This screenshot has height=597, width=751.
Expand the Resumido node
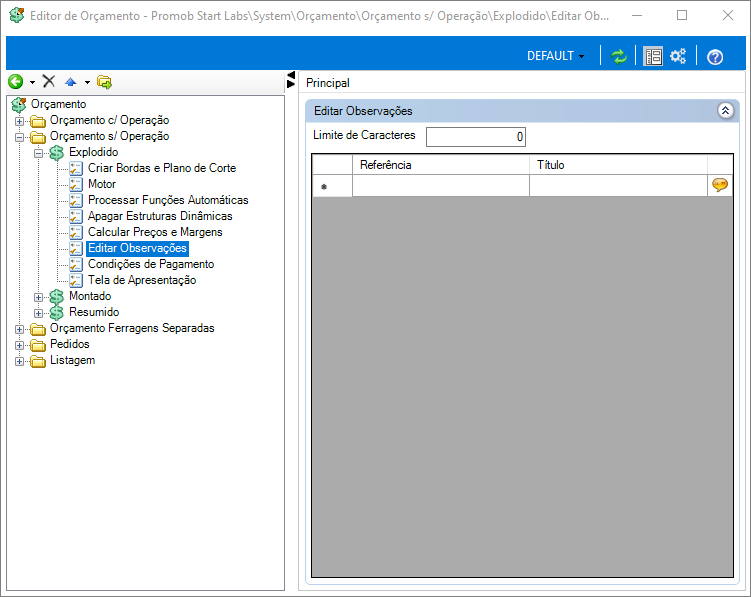click(38, 313)
